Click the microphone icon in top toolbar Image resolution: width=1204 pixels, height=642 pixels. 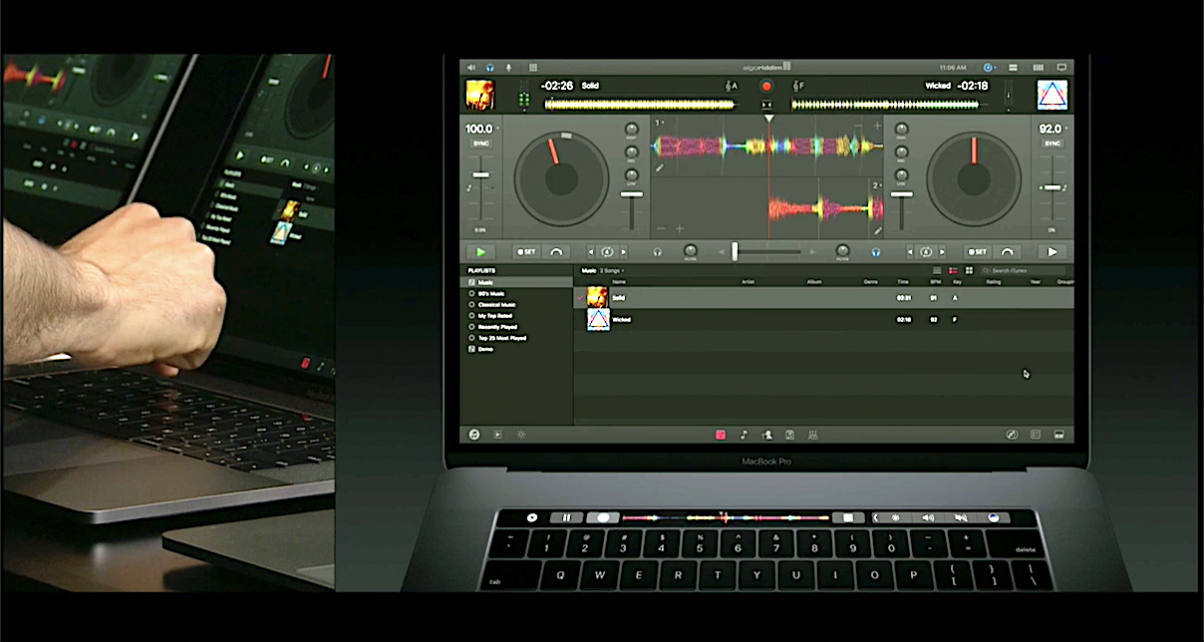pos(509,67)
